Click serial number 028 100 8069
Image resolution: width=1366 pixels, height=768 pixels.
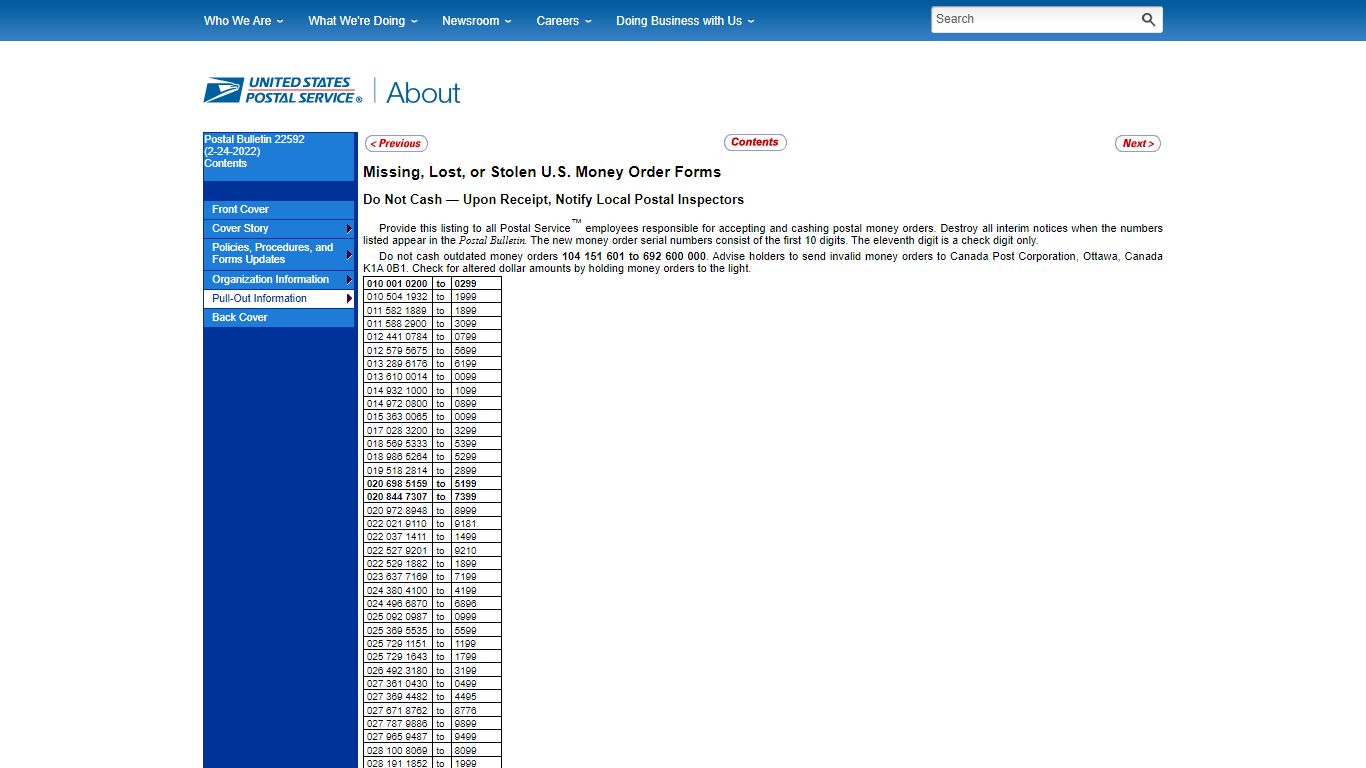[x=397, y=750]
